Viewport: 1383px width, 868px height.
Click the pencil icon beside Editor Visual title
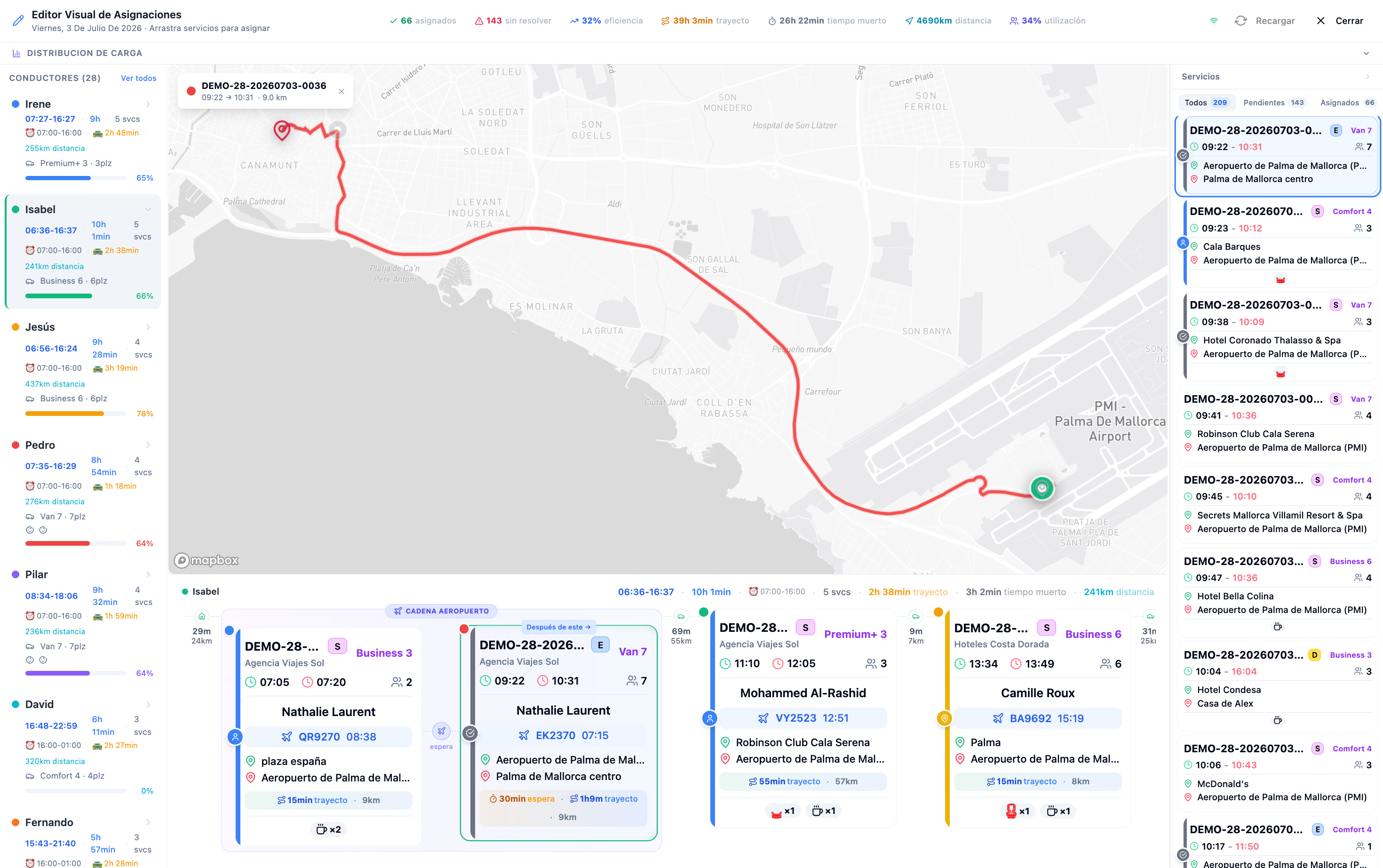(18, 21)
